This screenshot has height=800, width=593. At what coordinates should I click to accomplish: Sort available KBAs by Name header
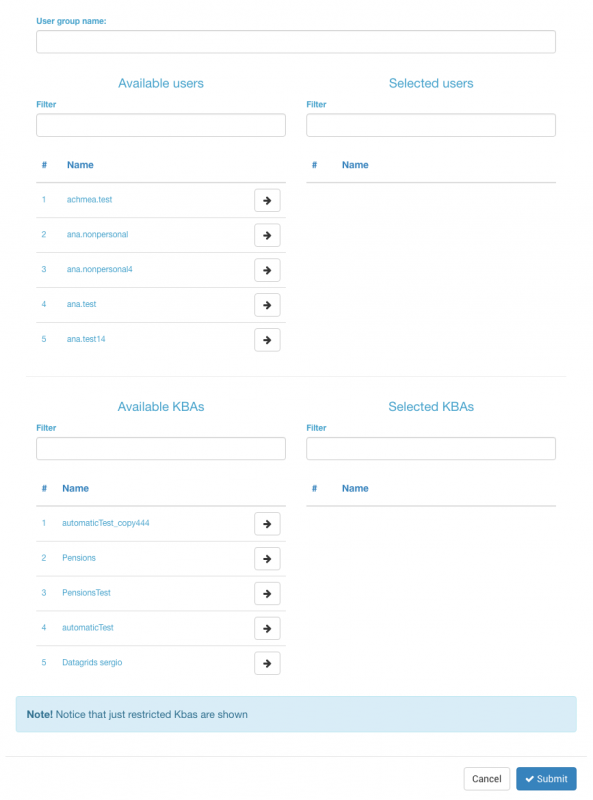76,488
